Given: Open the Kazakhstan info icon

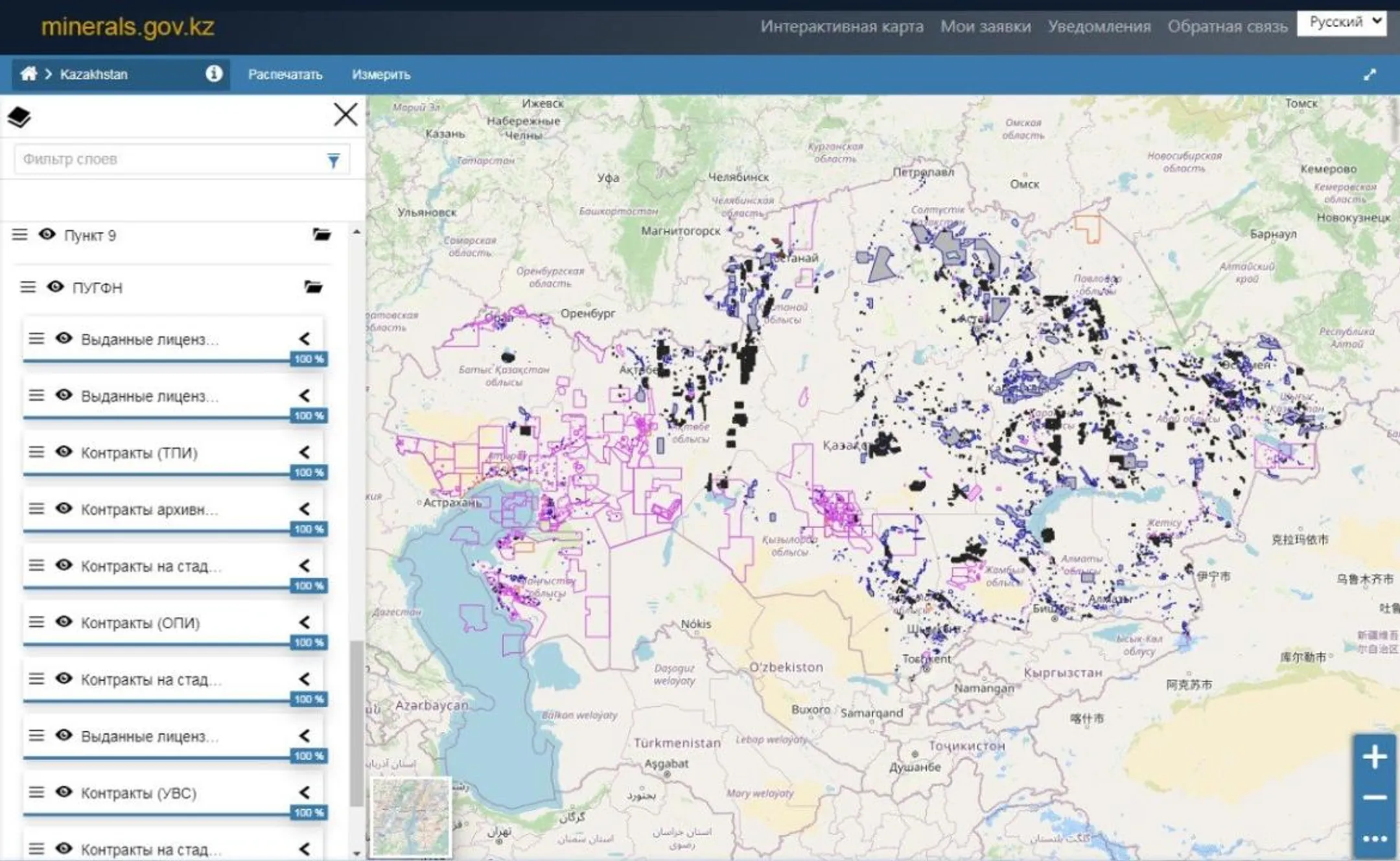Looking at the screenshot, I should 214,74.
